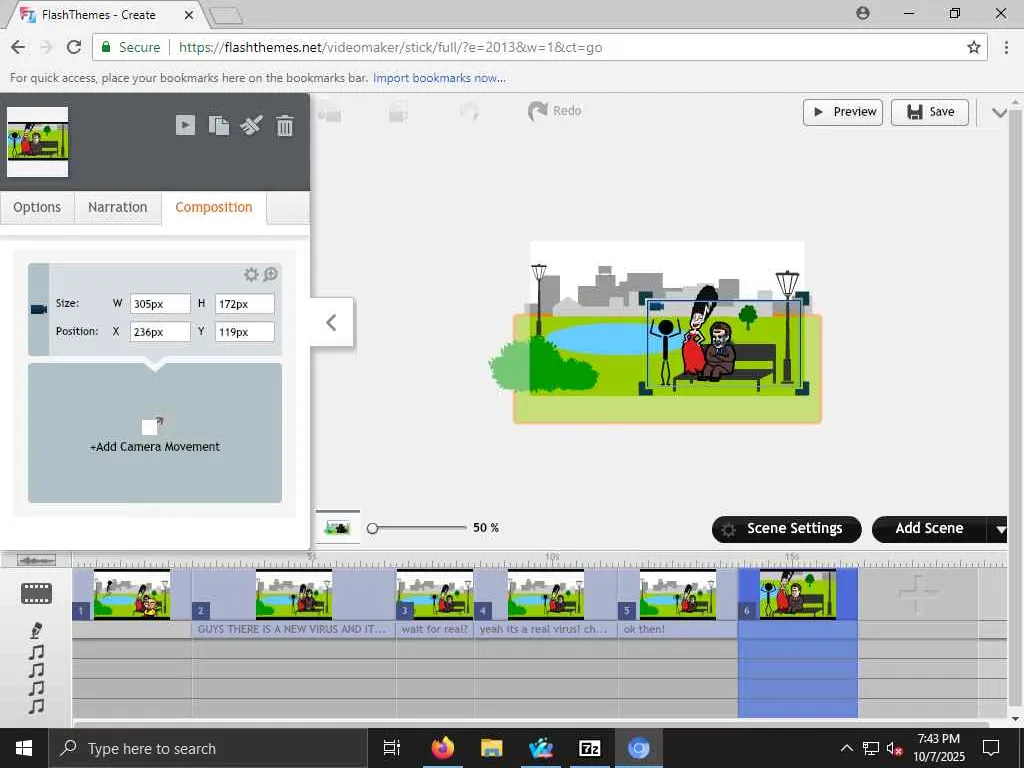Screen dimensions: 1024x768
Task: Expand the top toolbar chevron beside Save
Action: 999,112
